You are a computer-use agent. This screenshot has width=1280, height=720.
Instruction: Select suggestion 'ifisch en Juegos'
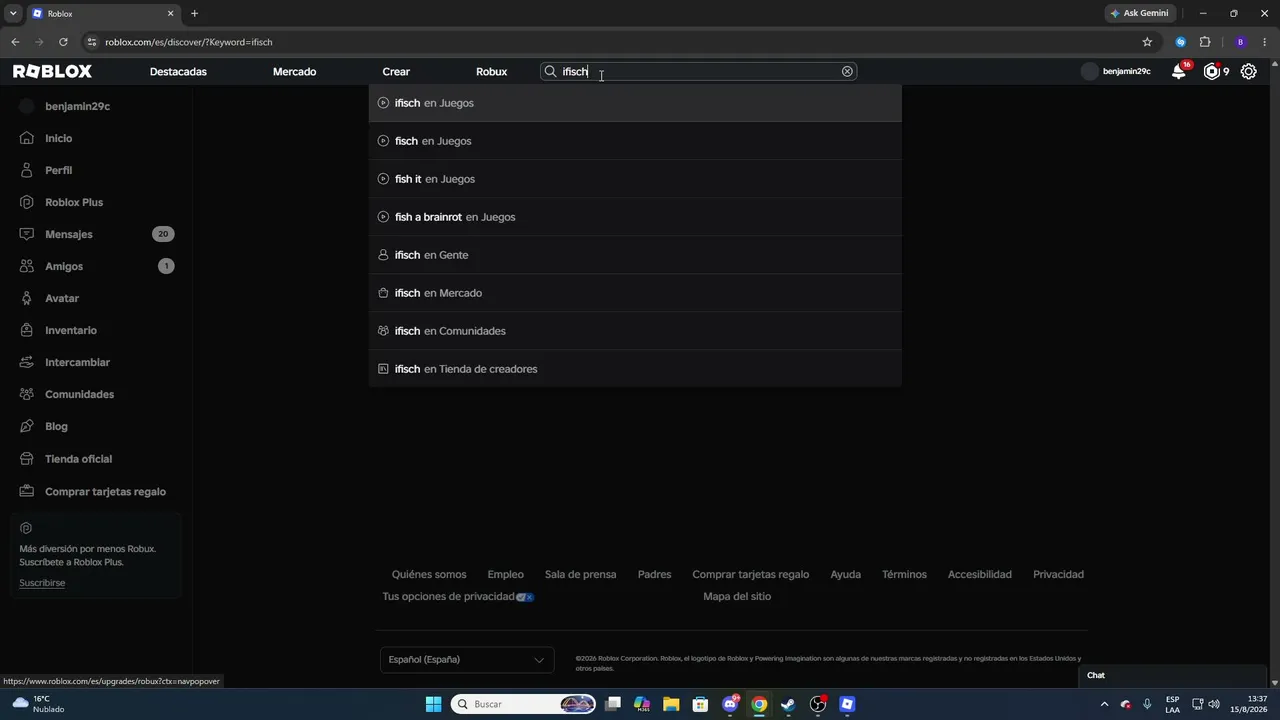coord(635,103)
